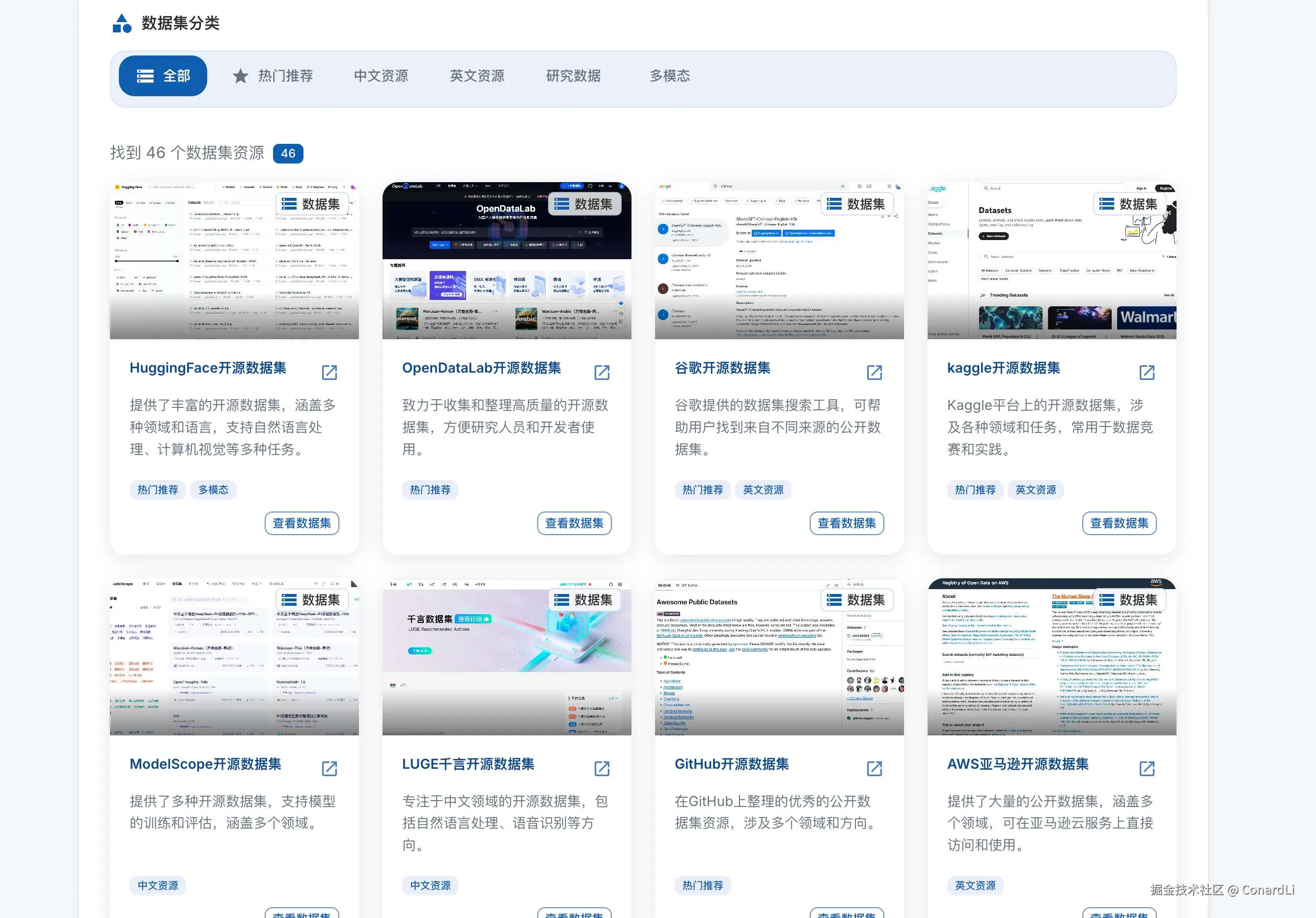Switch to 多模态 category tab
The image size is (1316, 918).
coord(669,76)
